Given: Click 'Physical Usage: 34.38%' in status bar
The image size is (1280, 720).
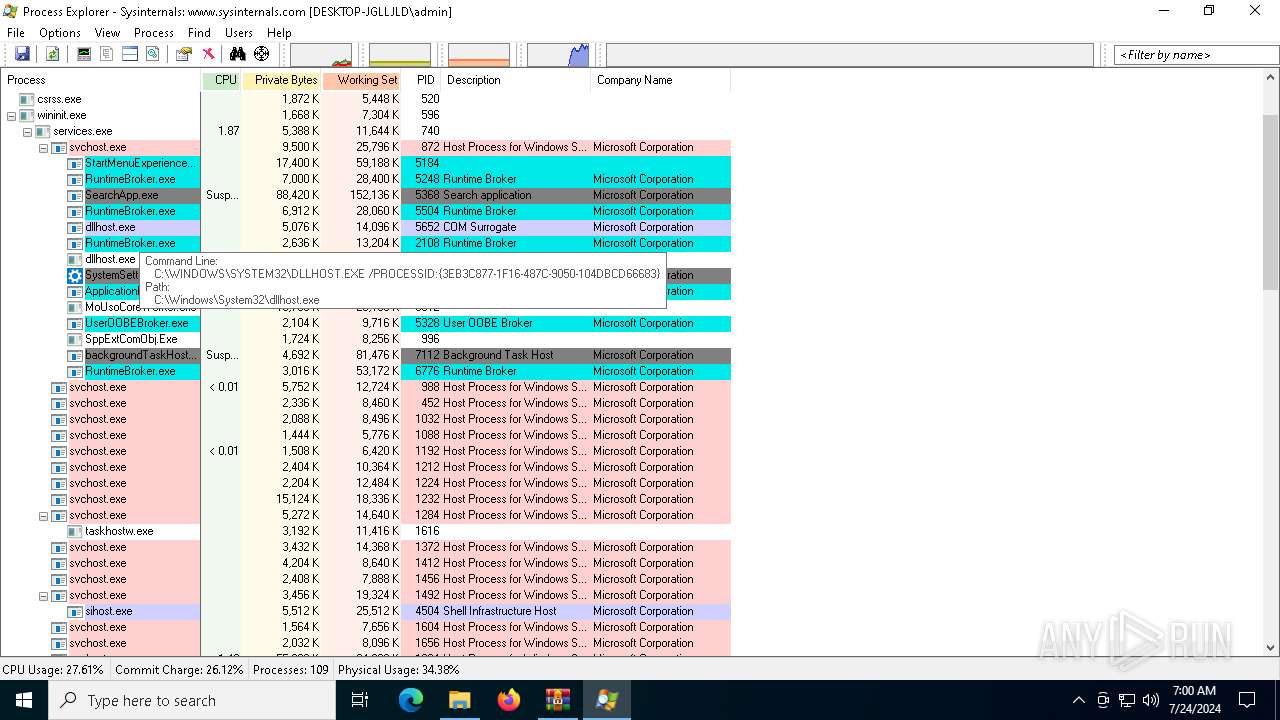Looking at the screenshot, I should (x=399, y=670).
